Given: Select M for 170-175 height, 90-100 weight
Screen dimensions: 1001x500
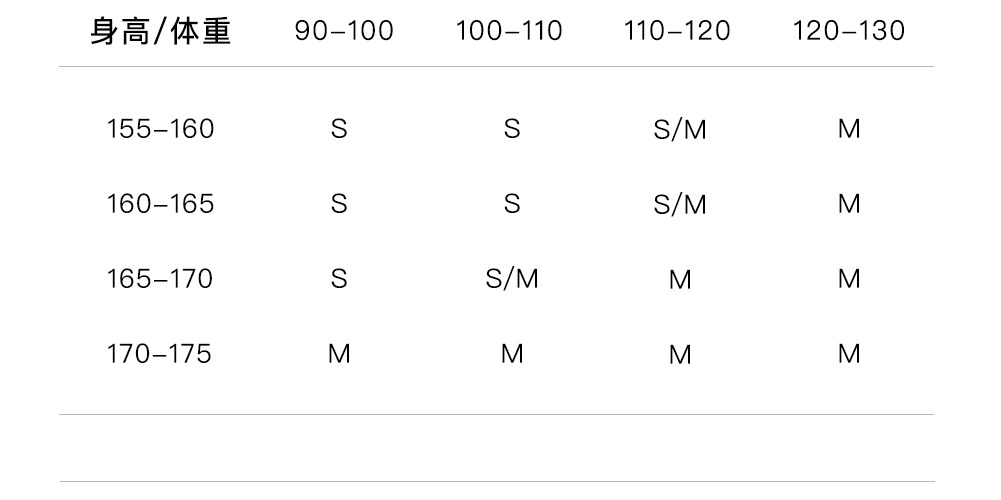Looking at the screenshot, I should point(339,354).
